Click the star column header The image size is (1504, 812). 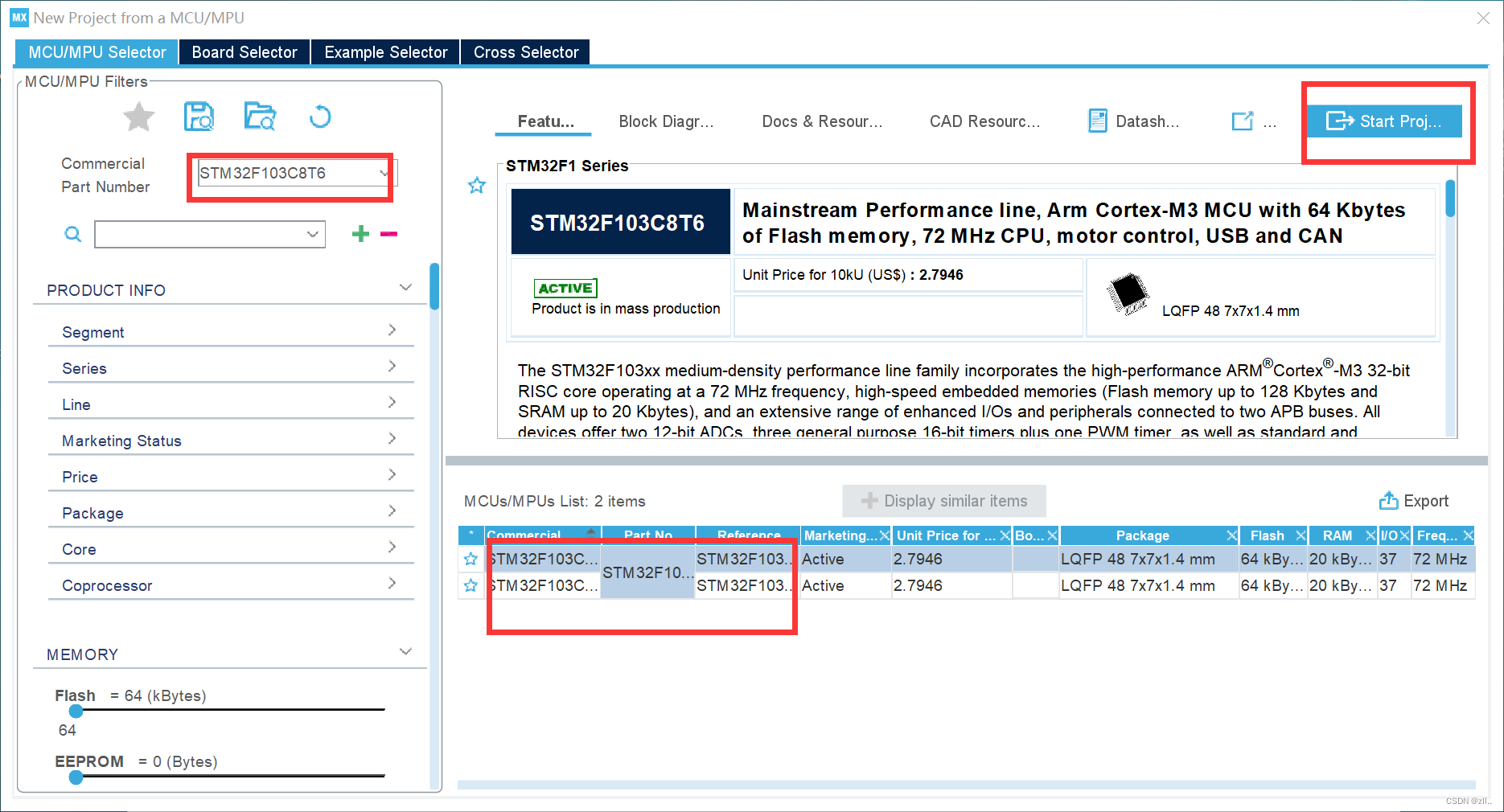471,535
